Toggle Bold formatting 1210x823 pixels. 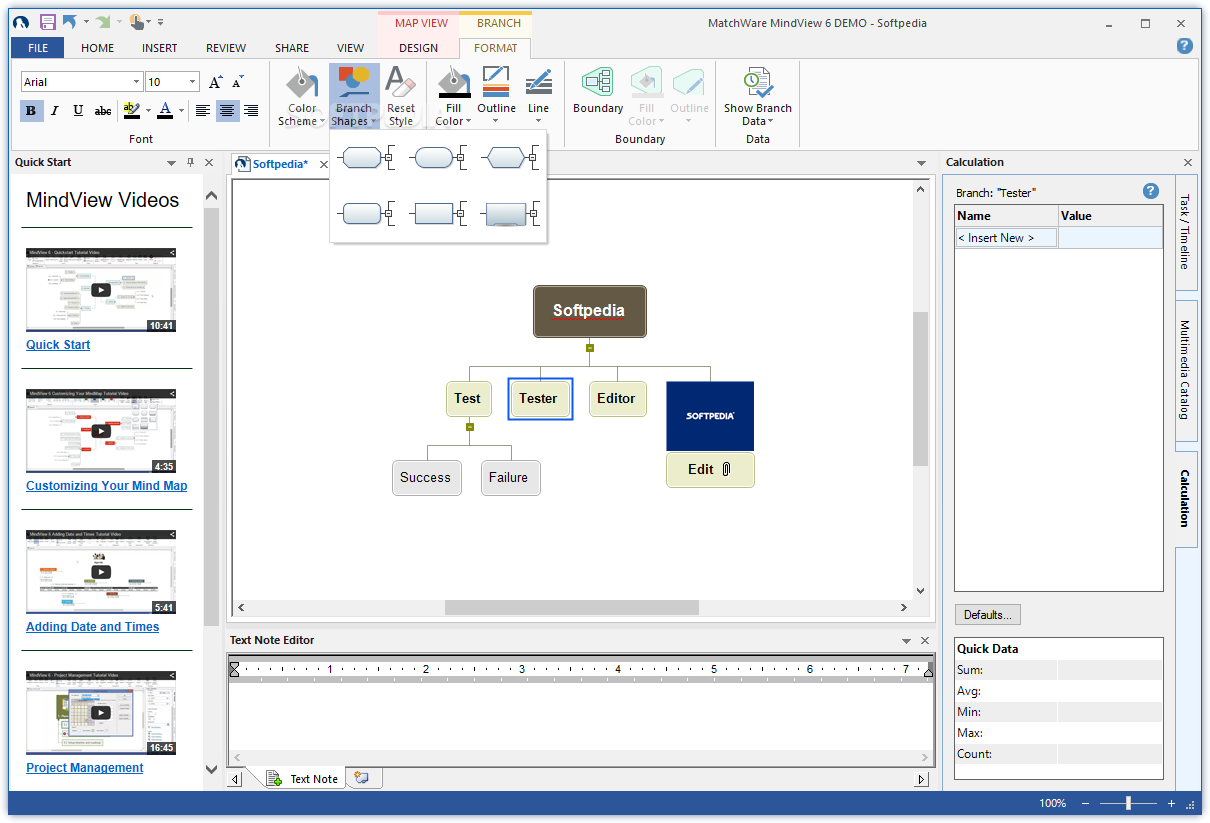click(x=31, y=110)
